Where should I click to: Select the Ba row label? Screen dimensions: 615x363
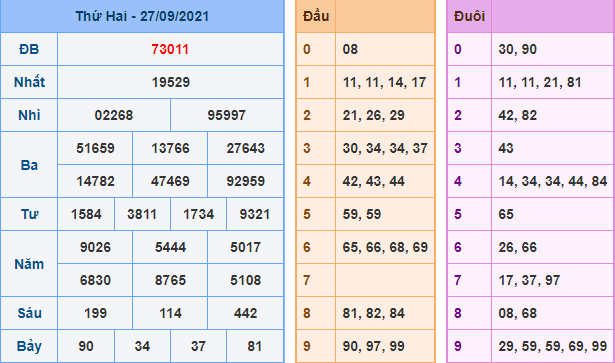coord(29,165)
